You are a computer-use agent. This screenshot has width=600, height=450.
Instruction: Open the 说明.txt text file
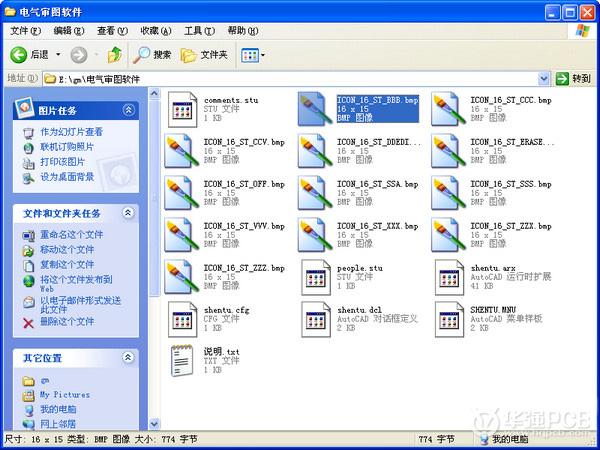[x=182, y=360]
